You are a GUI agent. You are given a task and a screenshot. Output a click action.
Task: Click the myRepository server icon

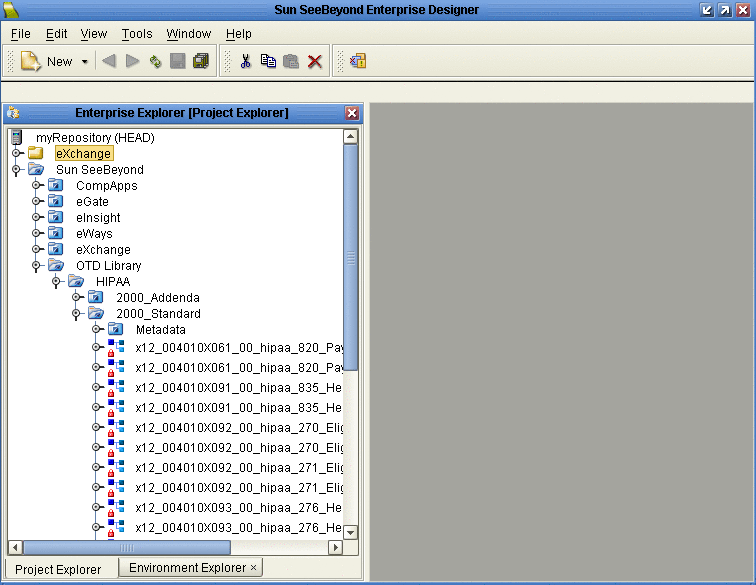[16, 137]
